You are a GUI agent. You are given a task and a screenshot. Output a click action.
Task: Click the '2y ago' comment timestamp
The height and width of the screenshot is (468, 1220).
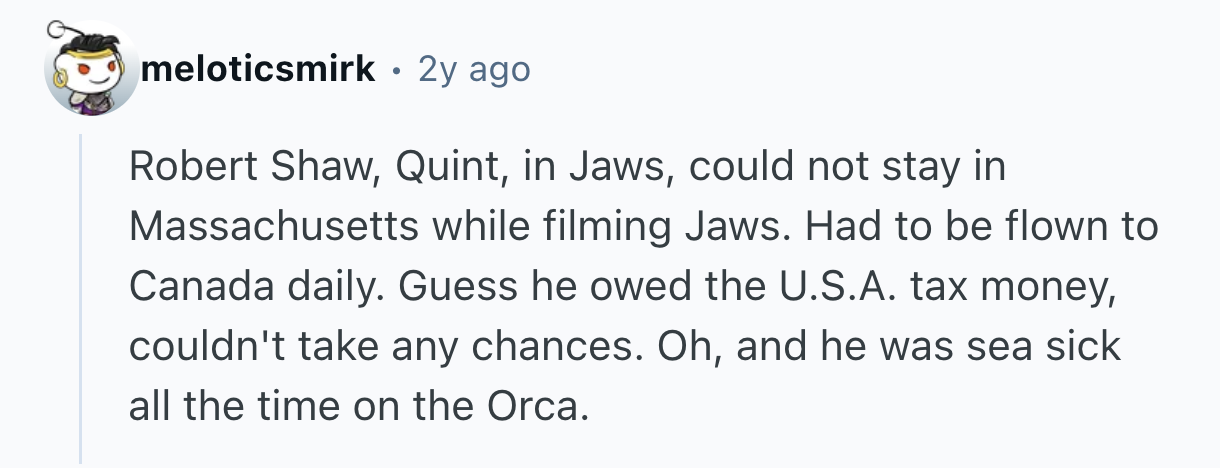coord(475,69)
